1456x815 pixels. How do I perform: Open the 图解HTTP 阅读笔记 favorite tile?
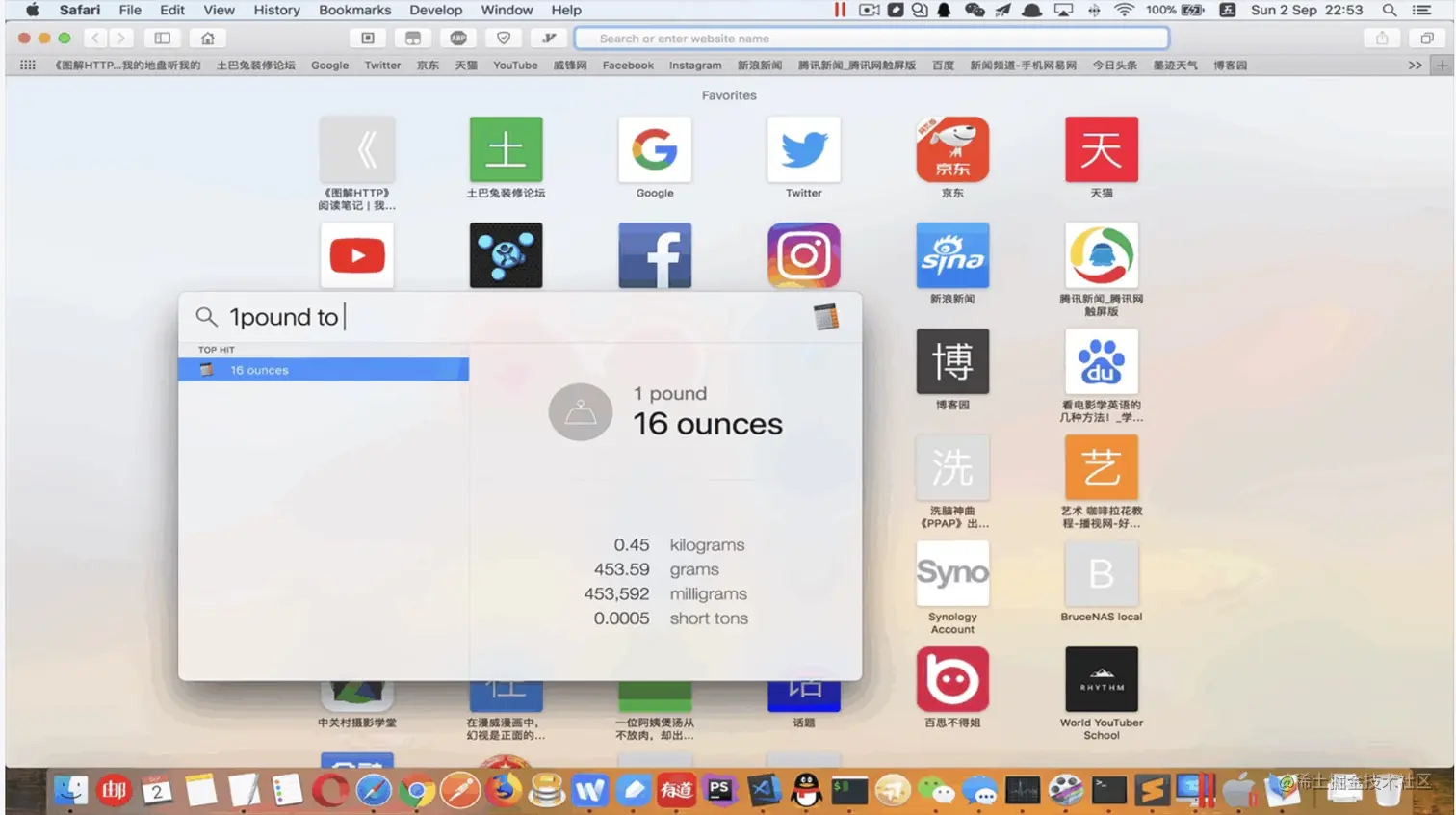tap(357, 150)
